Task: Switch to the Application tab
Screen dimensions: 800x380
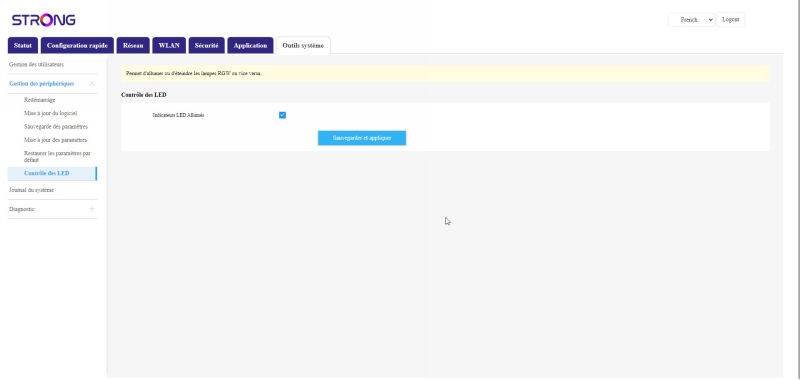Action: pos(250,45)
